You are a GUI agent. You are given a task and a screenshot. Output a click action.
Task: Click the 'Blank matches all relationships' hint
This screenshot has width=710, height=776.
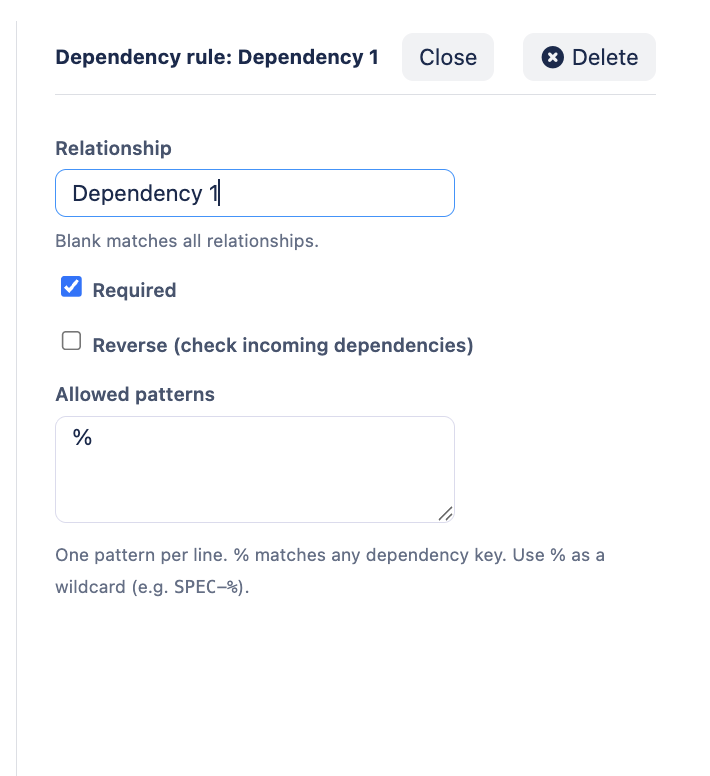pos(187,241)
